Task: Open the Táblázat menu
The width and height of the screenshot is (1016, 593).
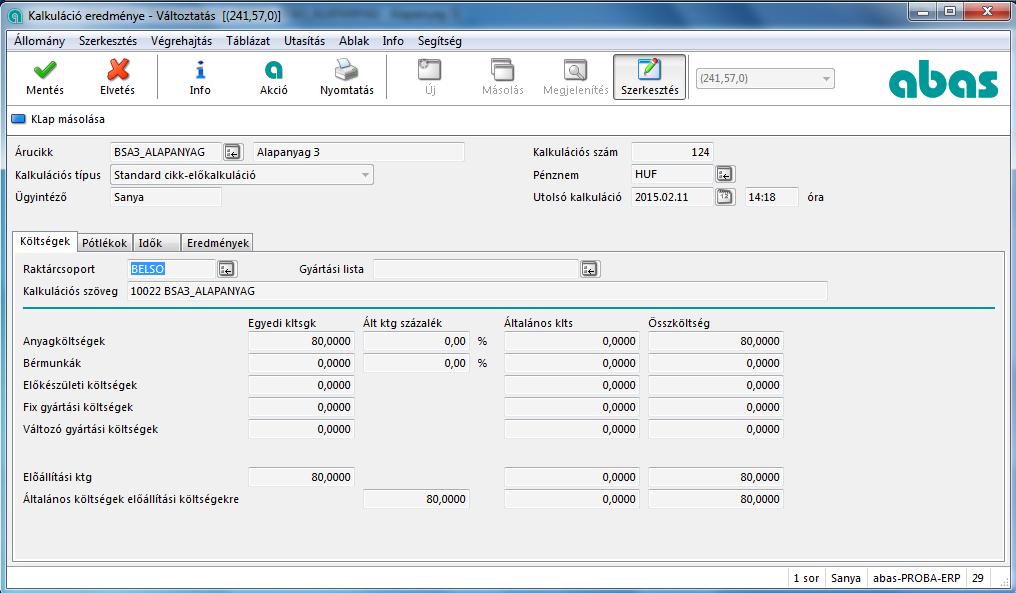Action: [x=248, y=41]
